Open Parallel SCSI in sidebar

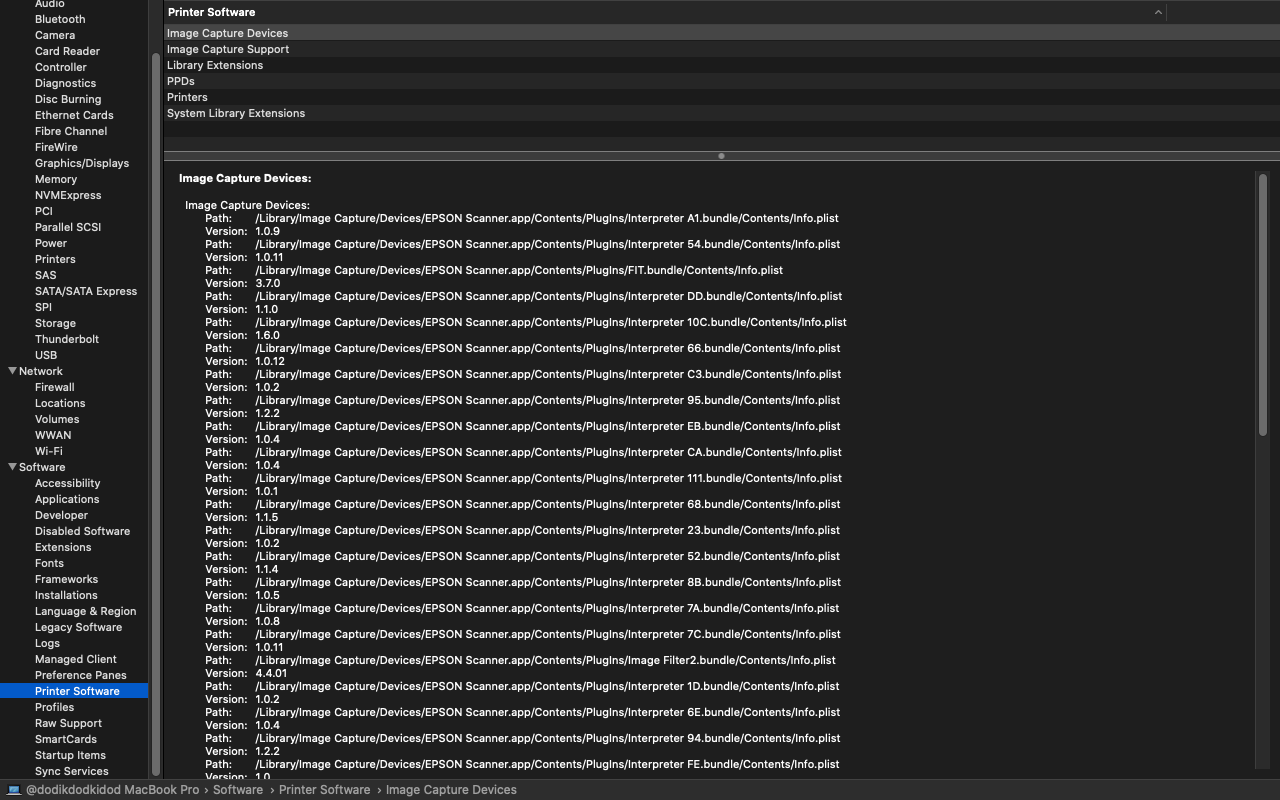(68, 227)
